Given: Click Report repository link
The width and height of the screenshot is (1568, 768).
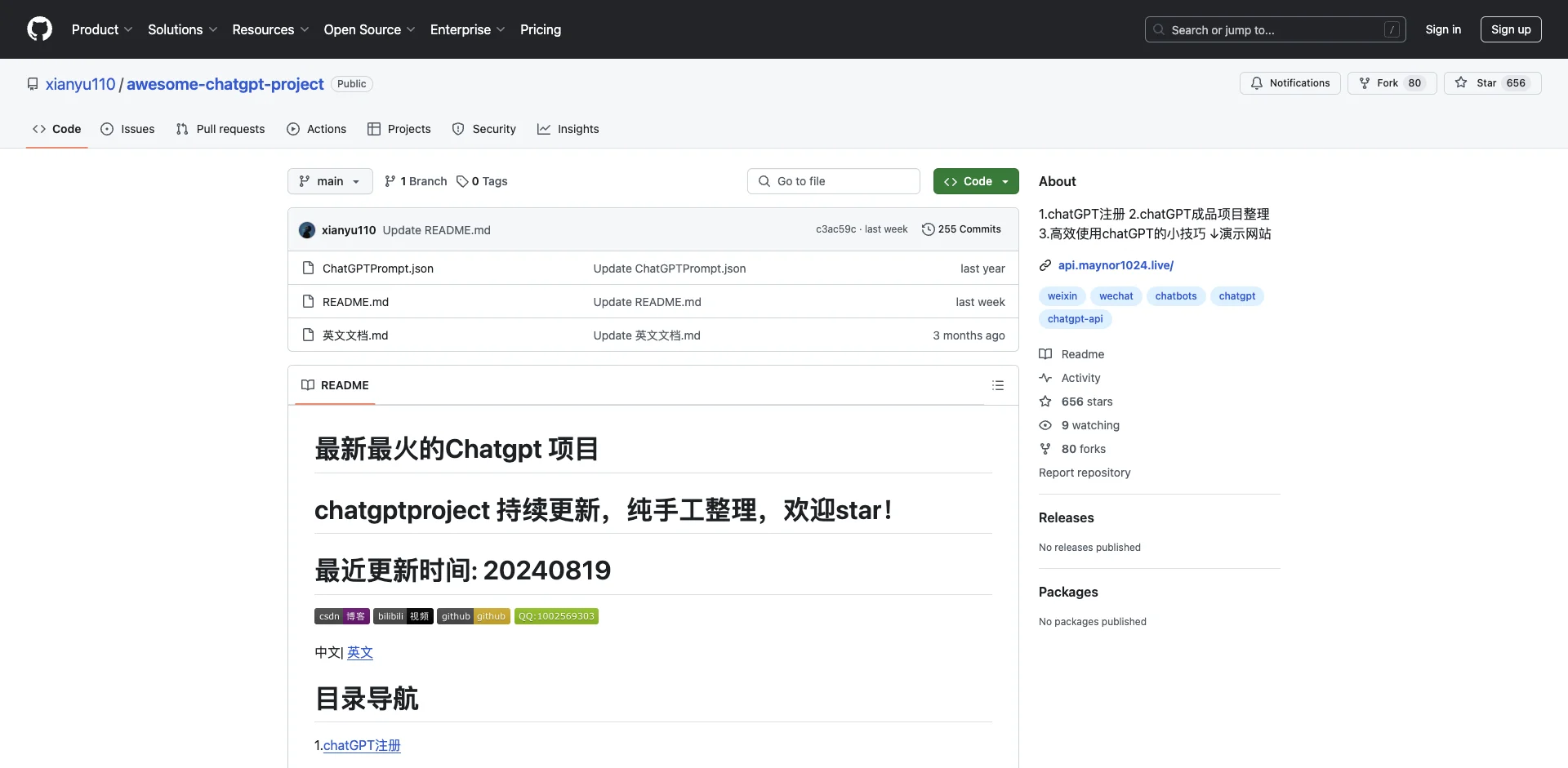Looking at the screenshot, I should (x=1085, y=473).
